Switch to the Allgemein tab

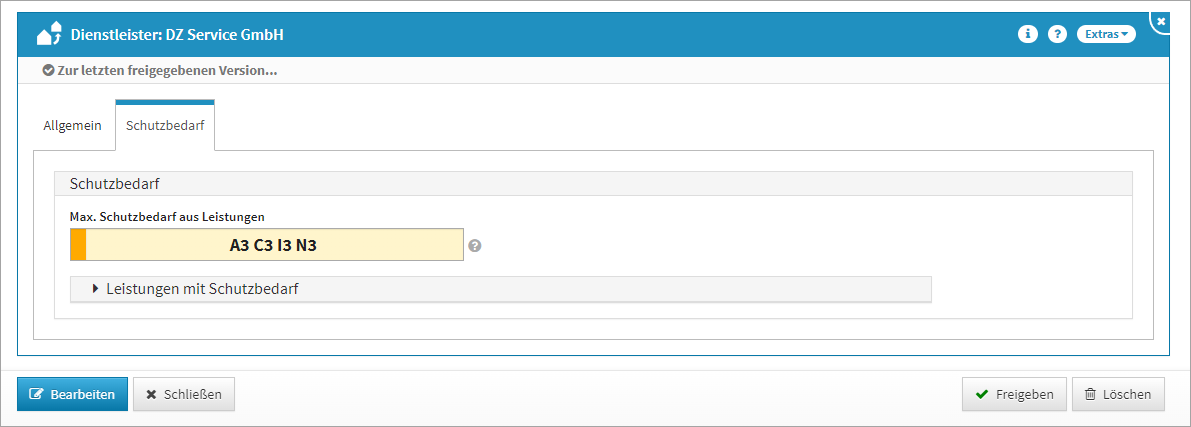coord(72,126)
